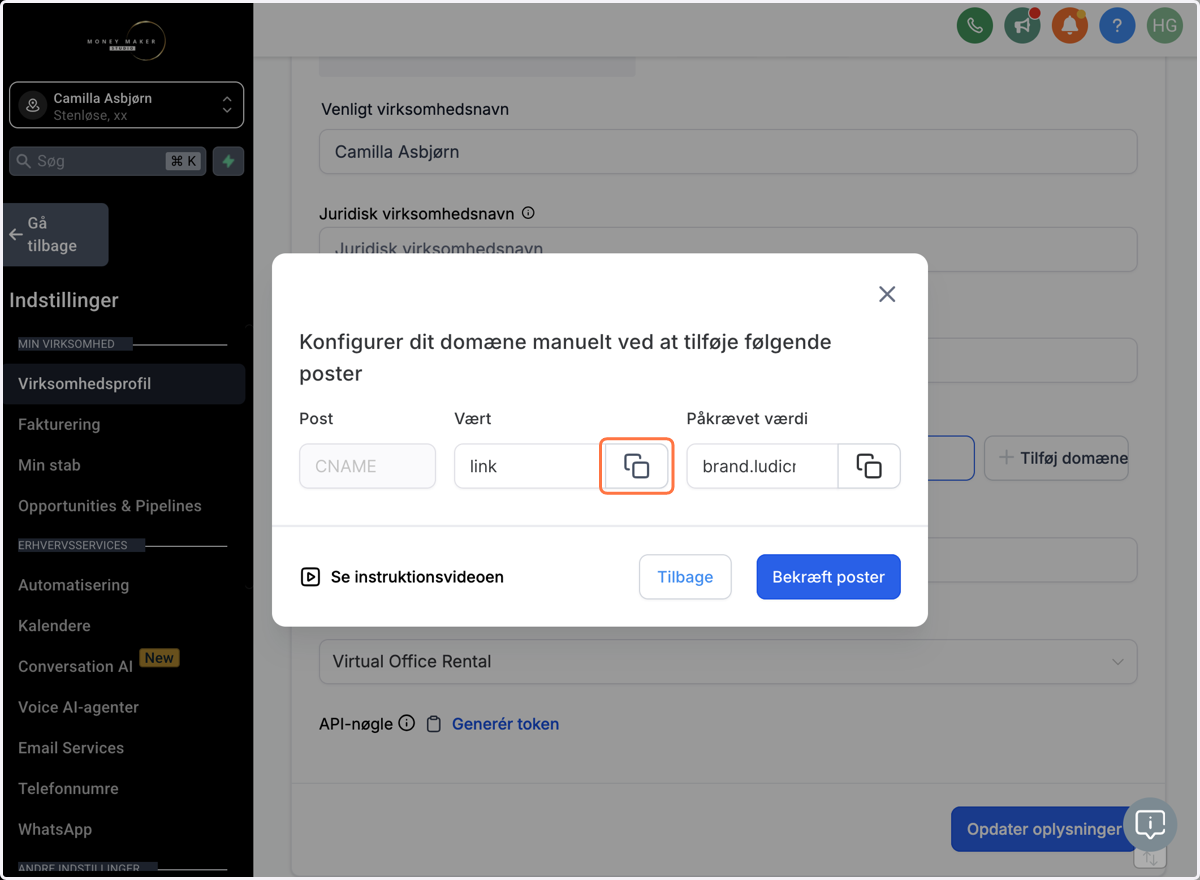
Task: Click the CNAME post field
Action: coord(367,466)
